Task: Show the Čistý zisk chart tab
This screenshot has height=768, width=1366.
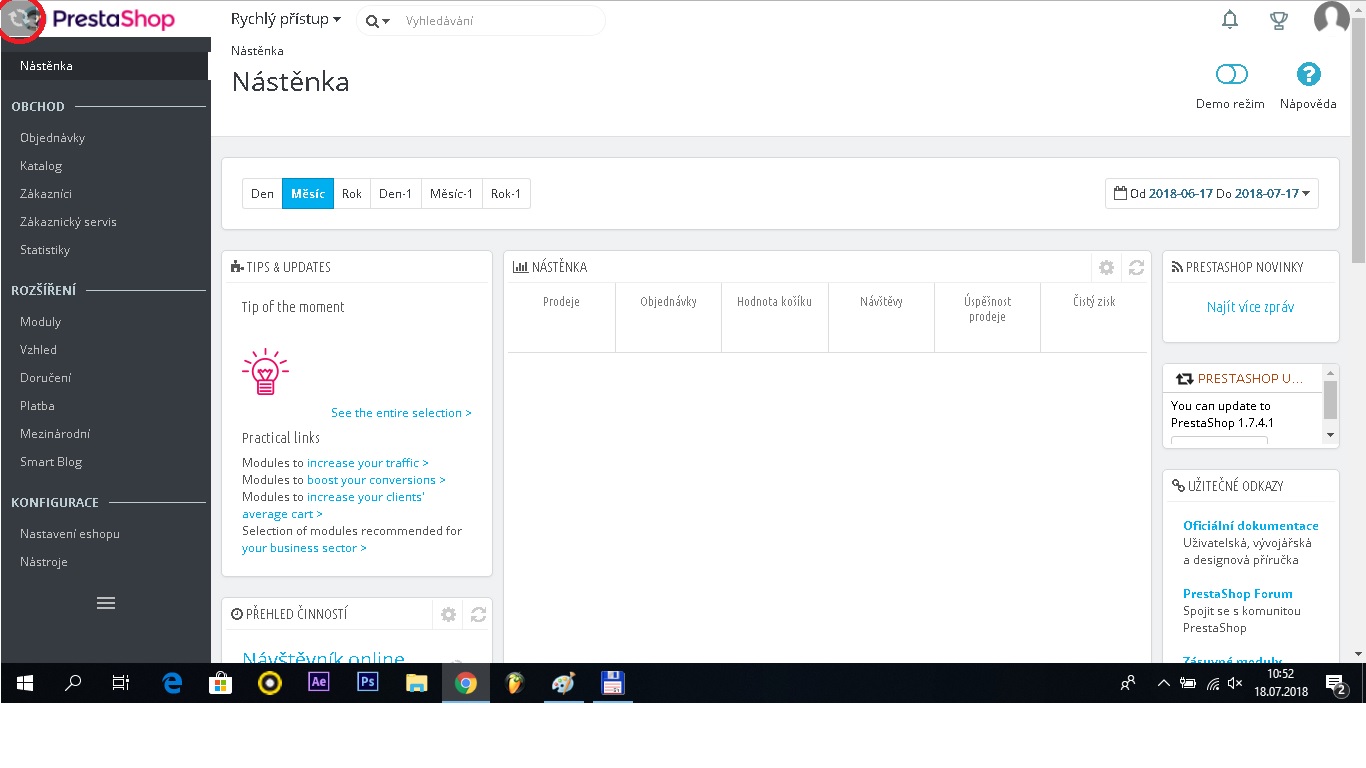Action: tap(1094, 317)
